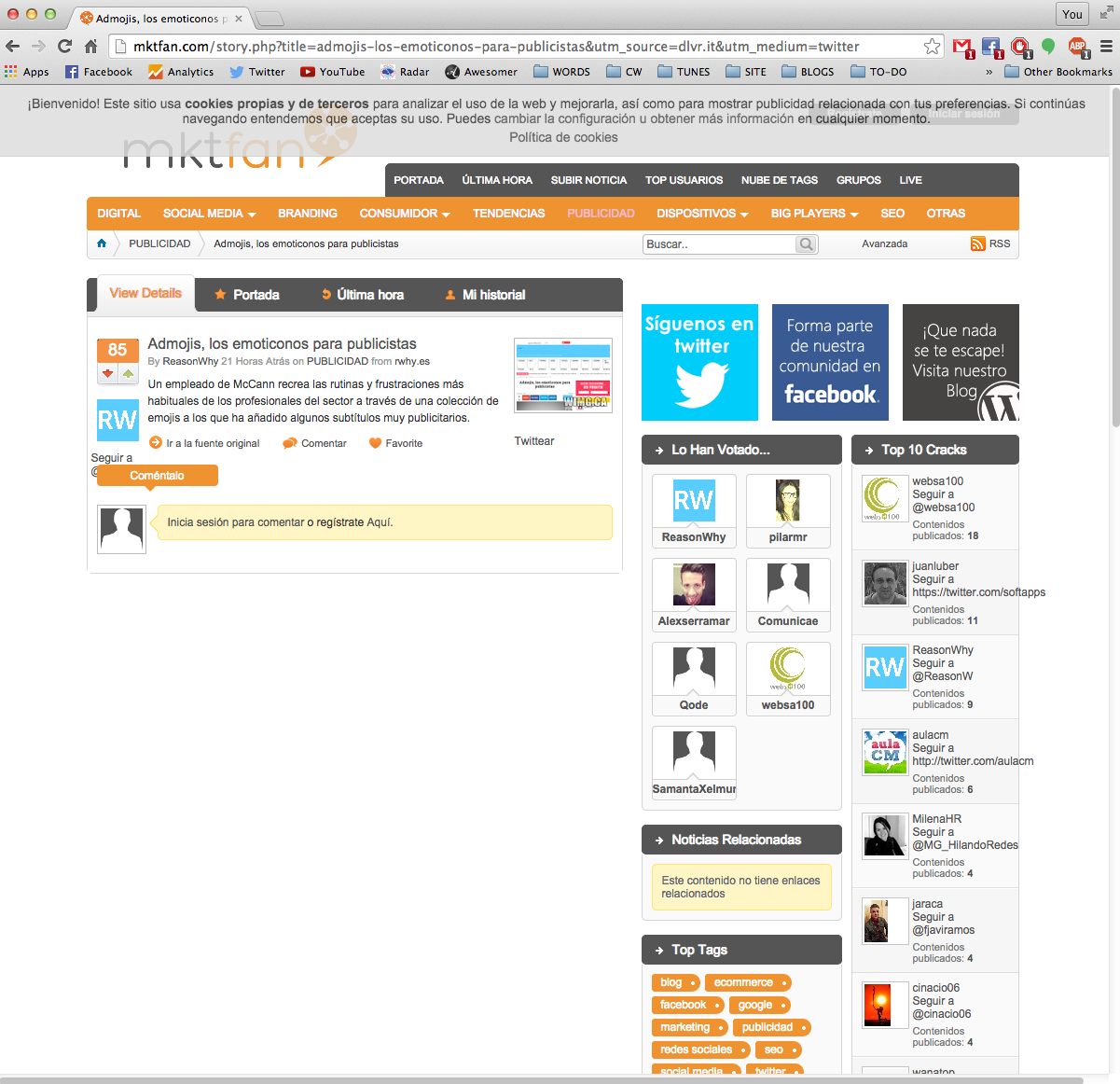Open the SUBIR NOTICIA menu item
Screen dimensions: 1120x1084
588,180
